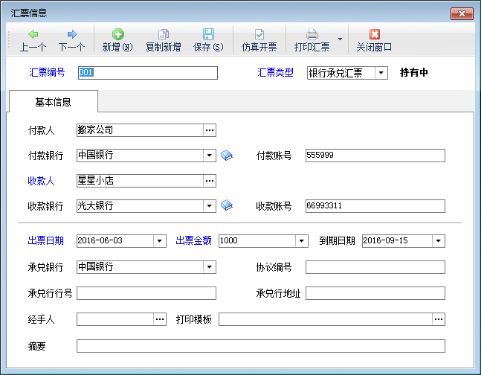Expand the 打印汇票 arrow menu

point(340,39)
